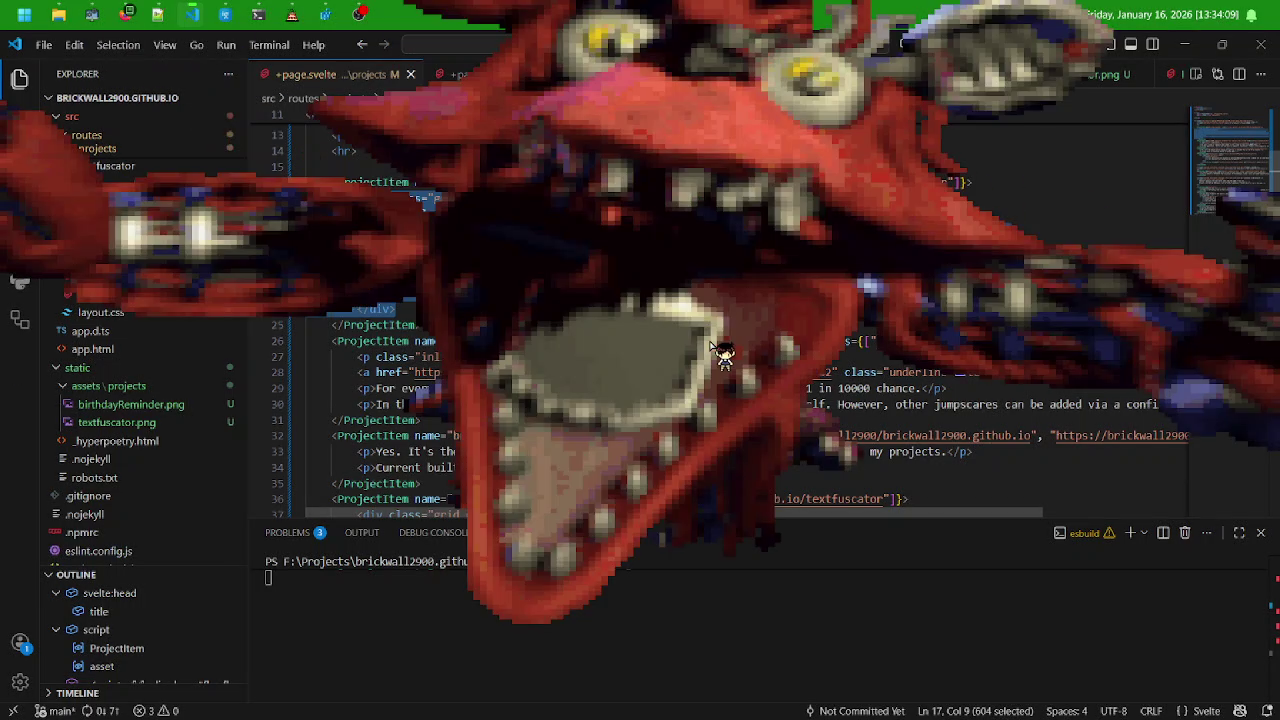The image size is (1280, 720).
Task: Toggle the bottom panel layout button
Action: 1131,44
